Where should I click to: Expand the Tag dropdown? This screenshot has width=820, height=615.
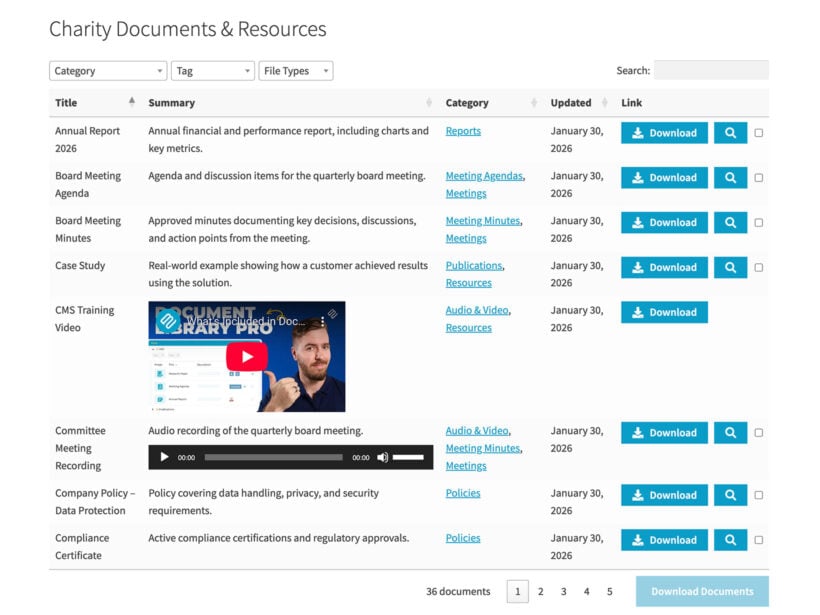(213, 70)
